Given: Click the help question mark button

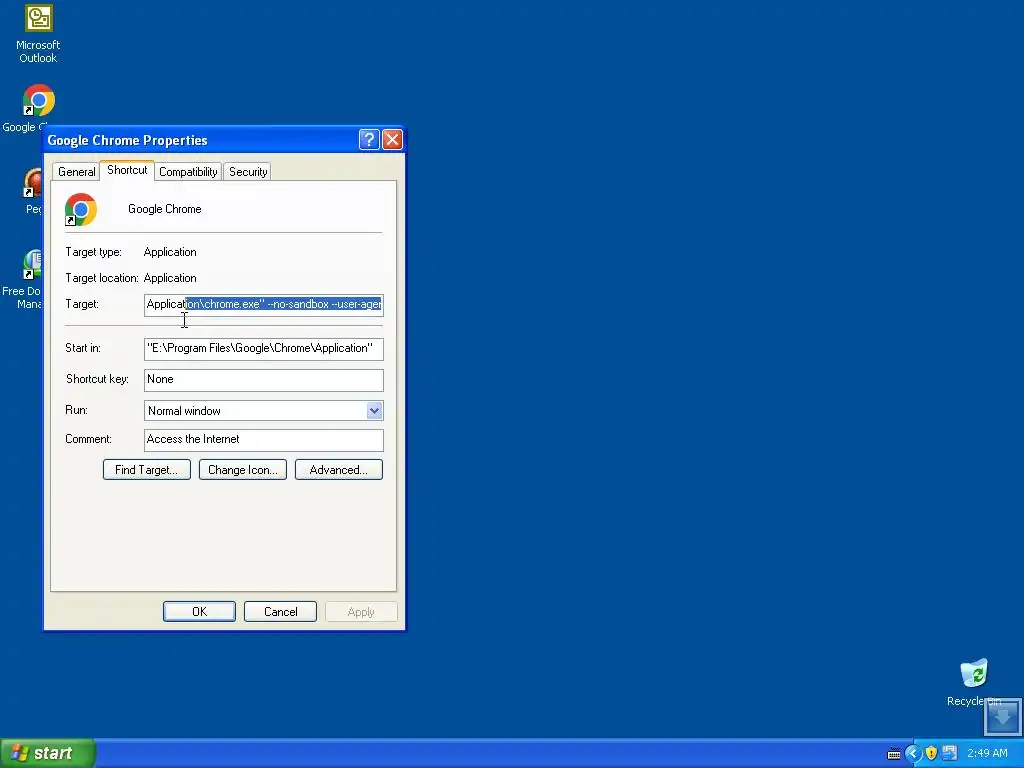Looking at the screenshot, I should [x=369, y=139].
